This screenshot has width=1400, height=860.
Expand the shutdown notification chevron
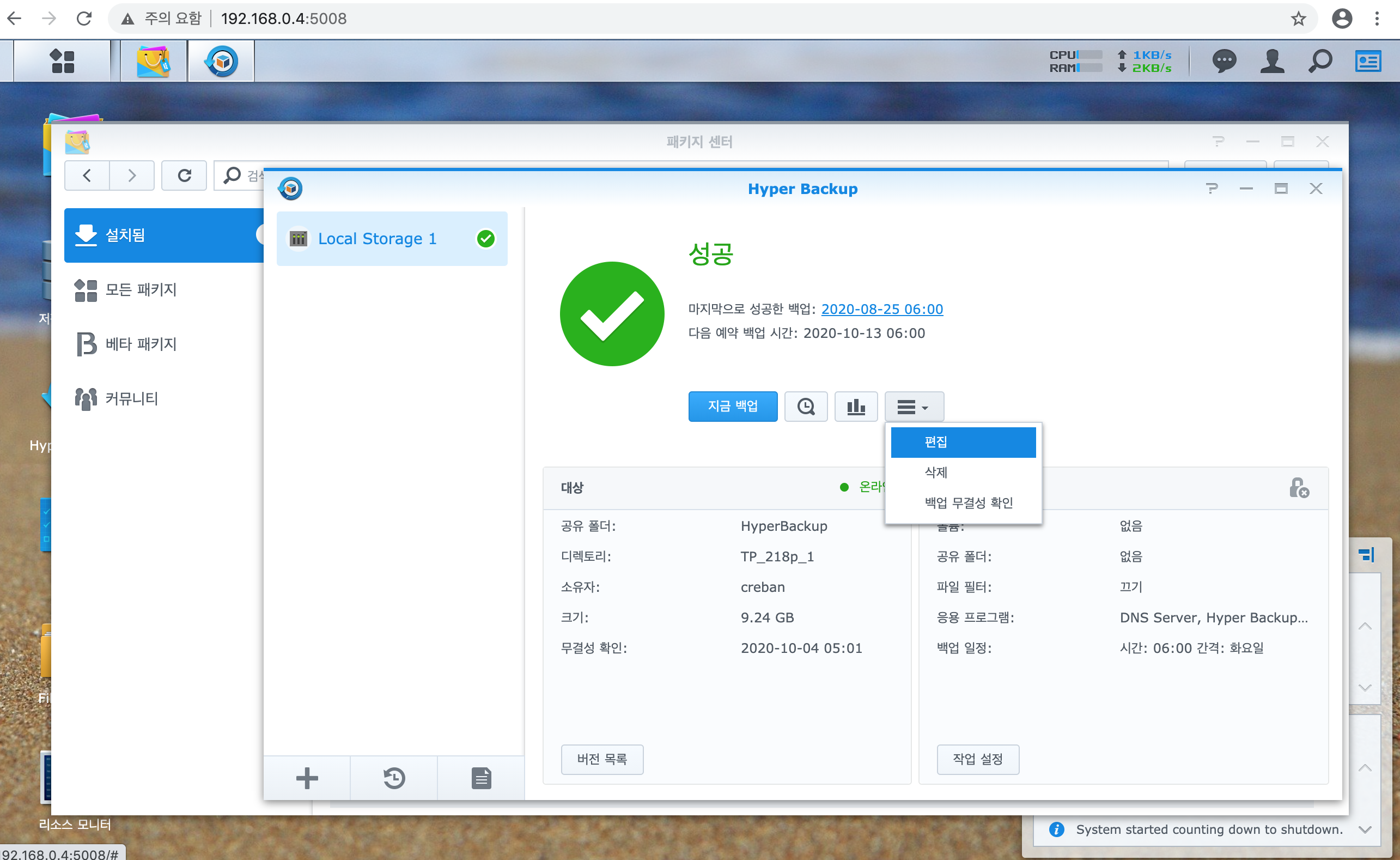(1364, 829)
